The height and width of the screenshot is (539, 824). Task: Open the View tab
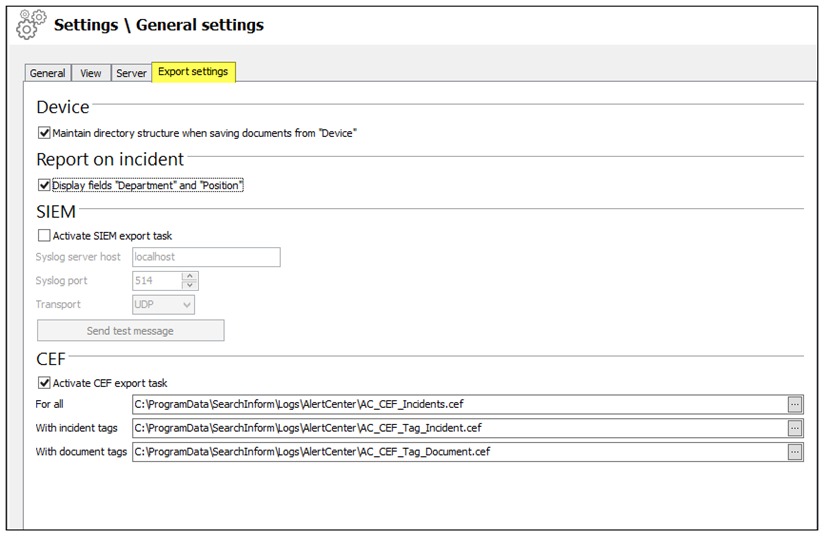click(x=91, y=73)
